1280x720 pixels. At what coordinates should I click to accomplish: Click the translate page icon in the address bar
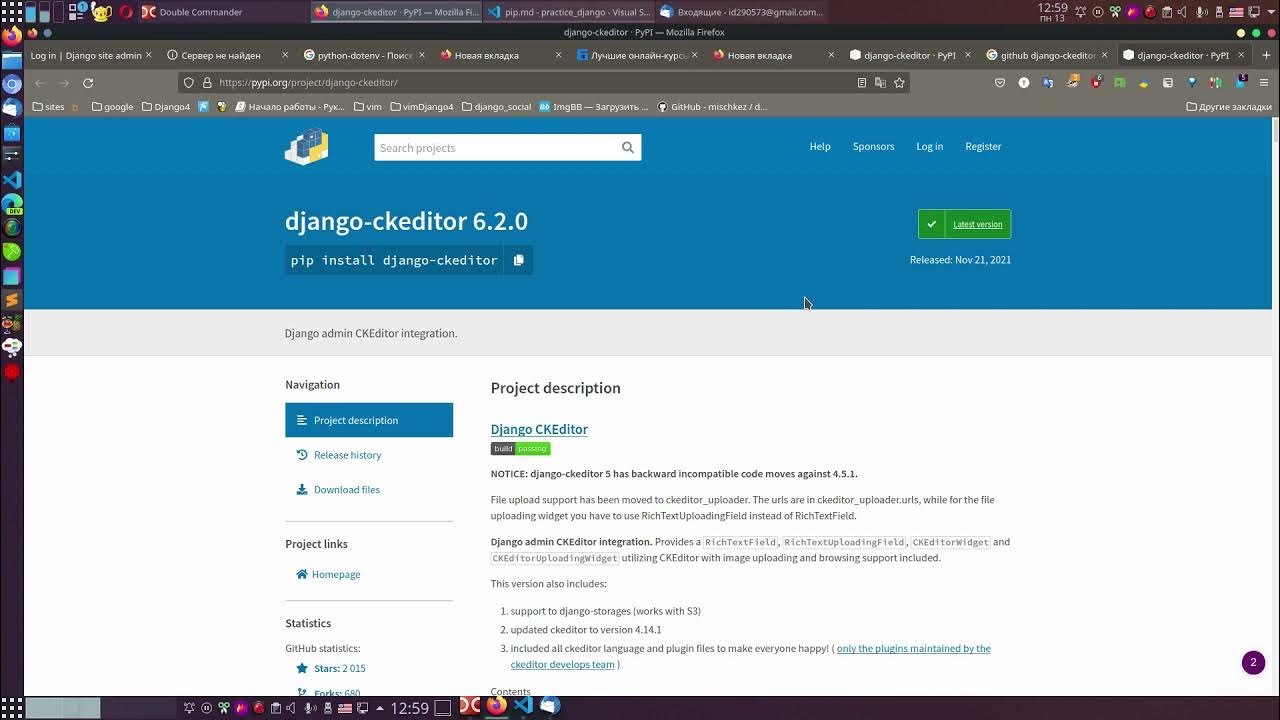880,83
